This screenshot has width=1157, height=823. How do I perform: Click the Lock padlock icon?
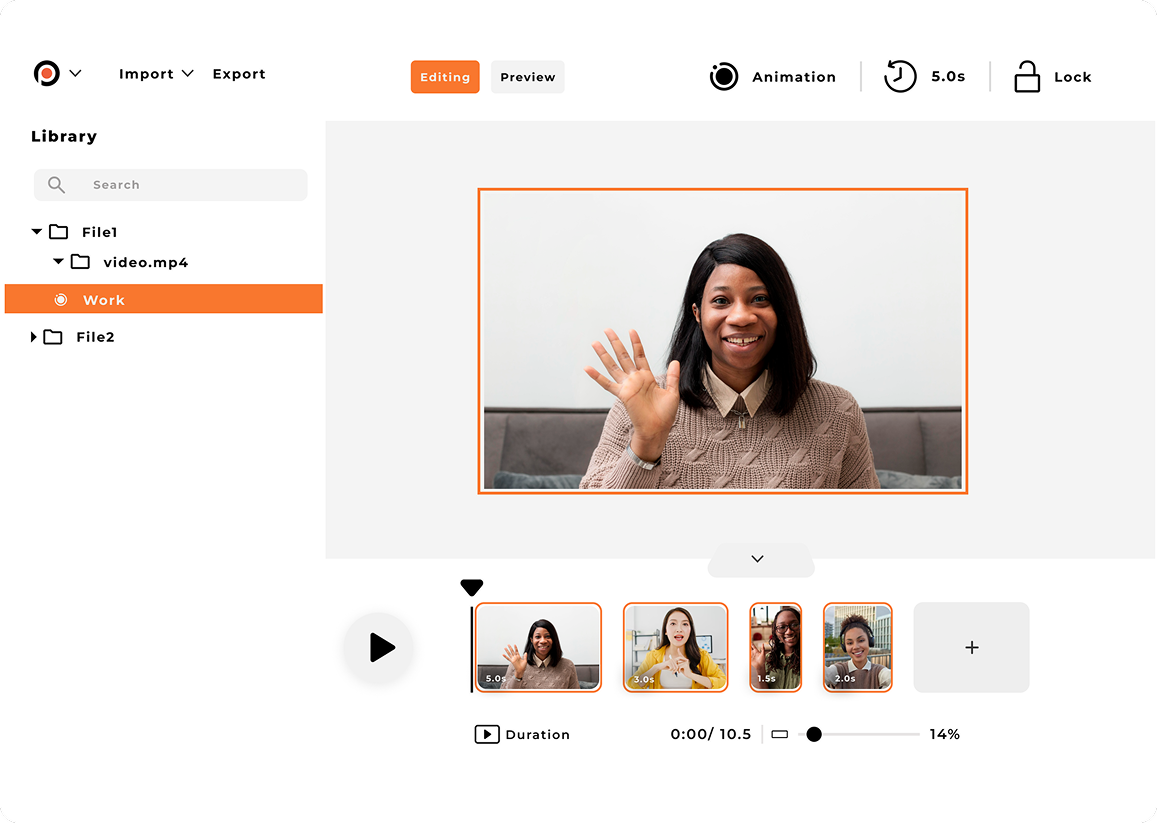coord(1026,76)
